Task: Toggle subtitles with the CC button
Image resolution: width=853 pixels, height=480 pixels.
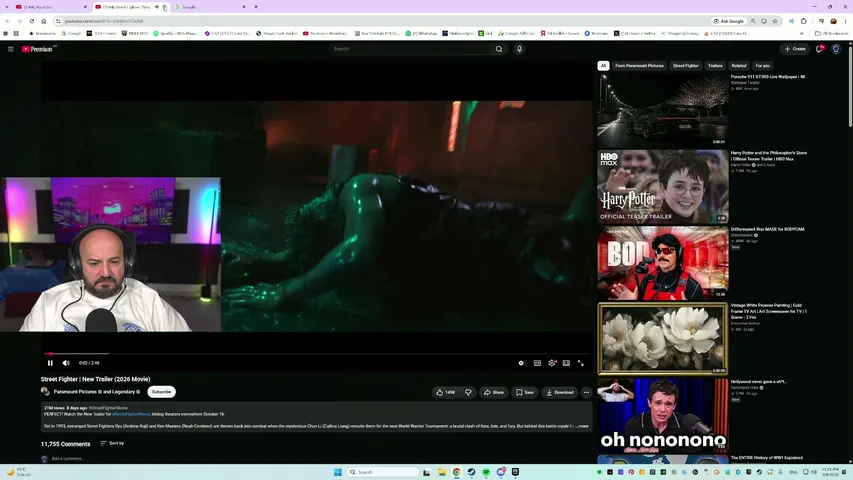Action: point(537,363)
